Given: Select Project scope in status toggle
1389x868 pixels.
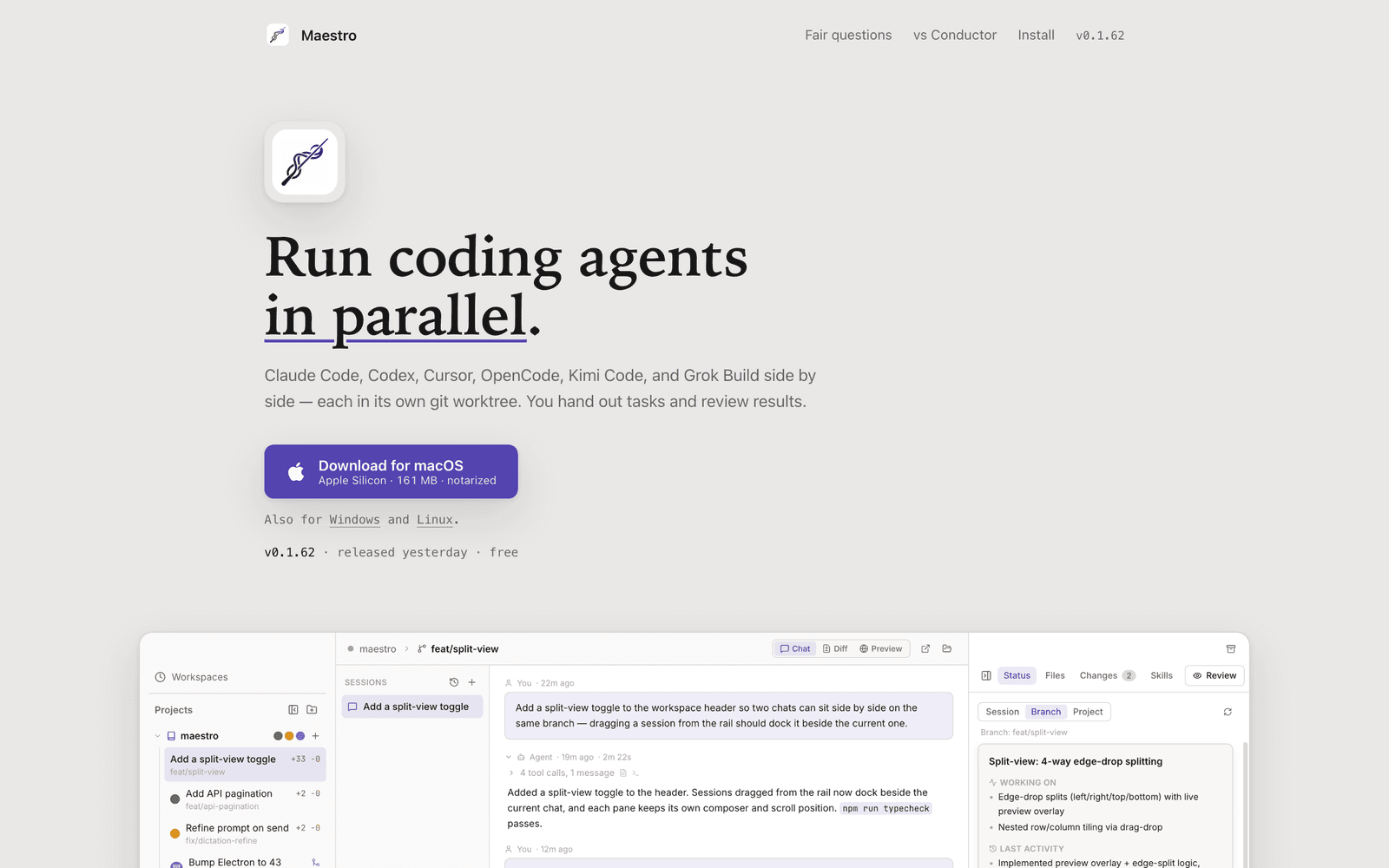Looking at the screenshot, I should coord(1088,712).
